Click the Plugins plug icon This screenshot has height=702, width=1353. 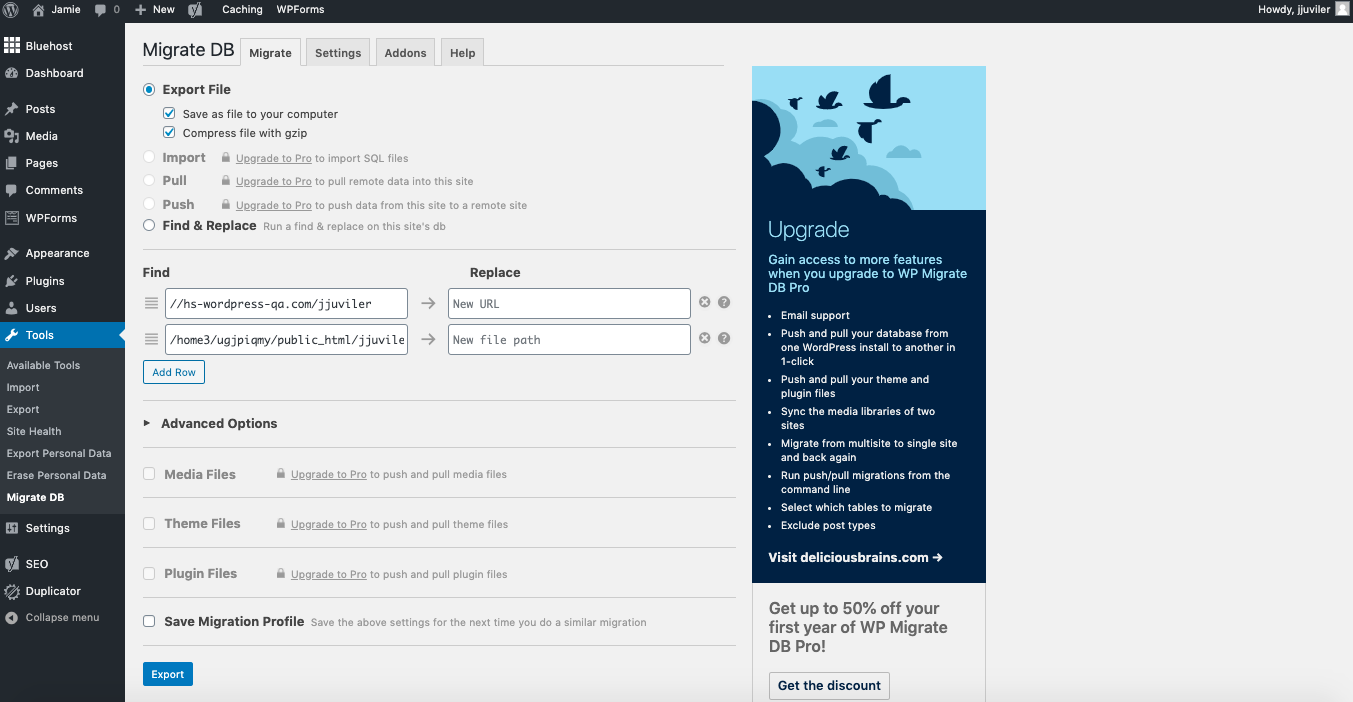click(x=12, y=281)
